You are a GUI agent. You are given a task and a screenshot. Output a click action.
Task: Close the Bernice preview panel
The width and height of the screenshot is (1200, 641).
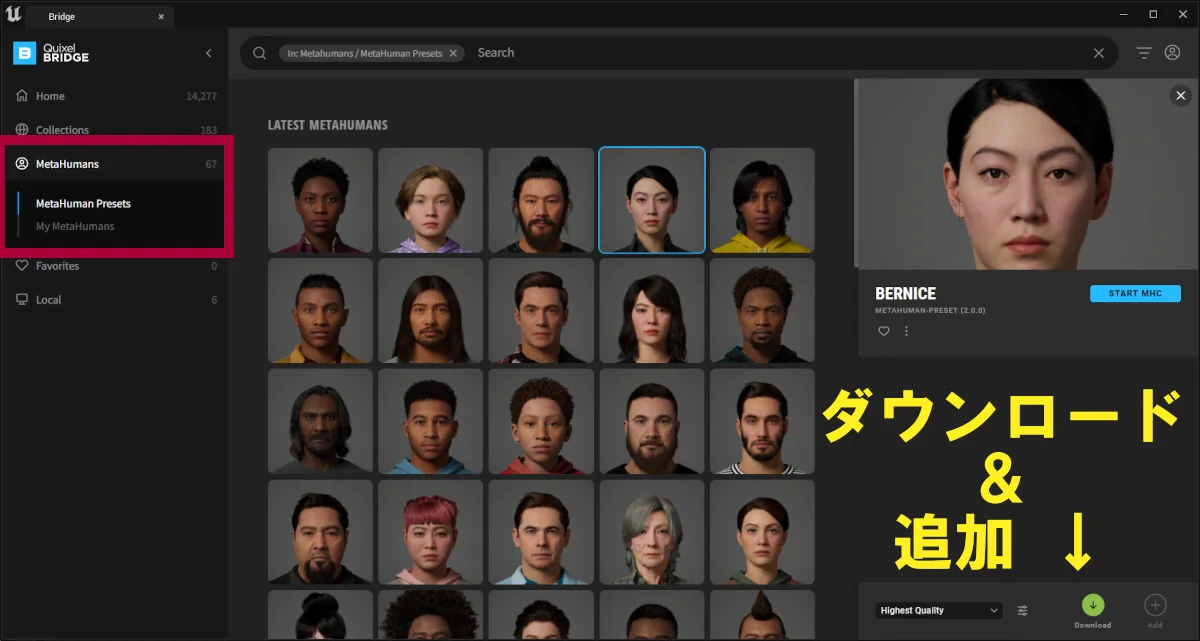[x=1181, y=96]
